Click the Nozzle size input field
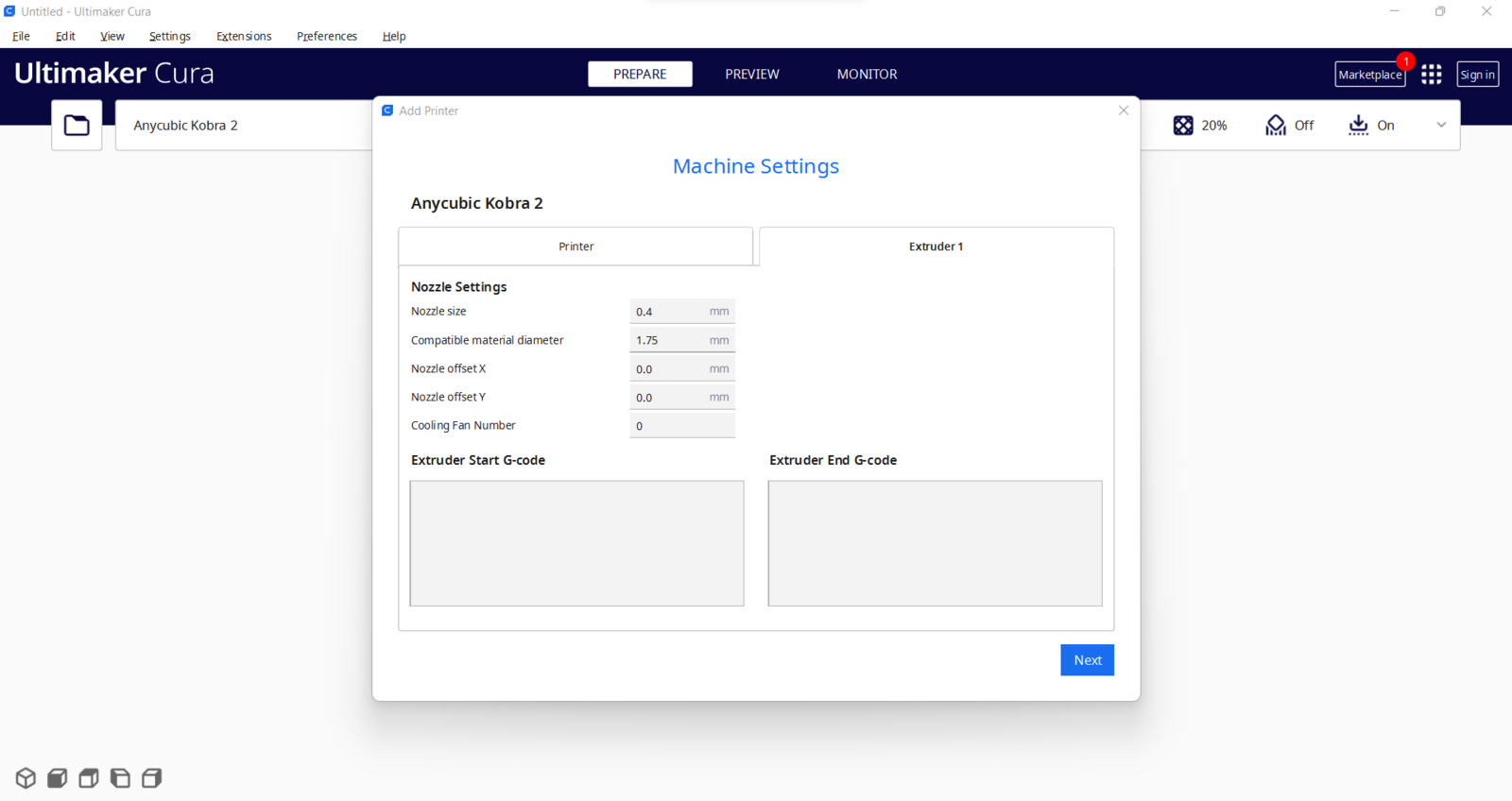The width and height of the screenshot is (1512, 801). point(682,312)
